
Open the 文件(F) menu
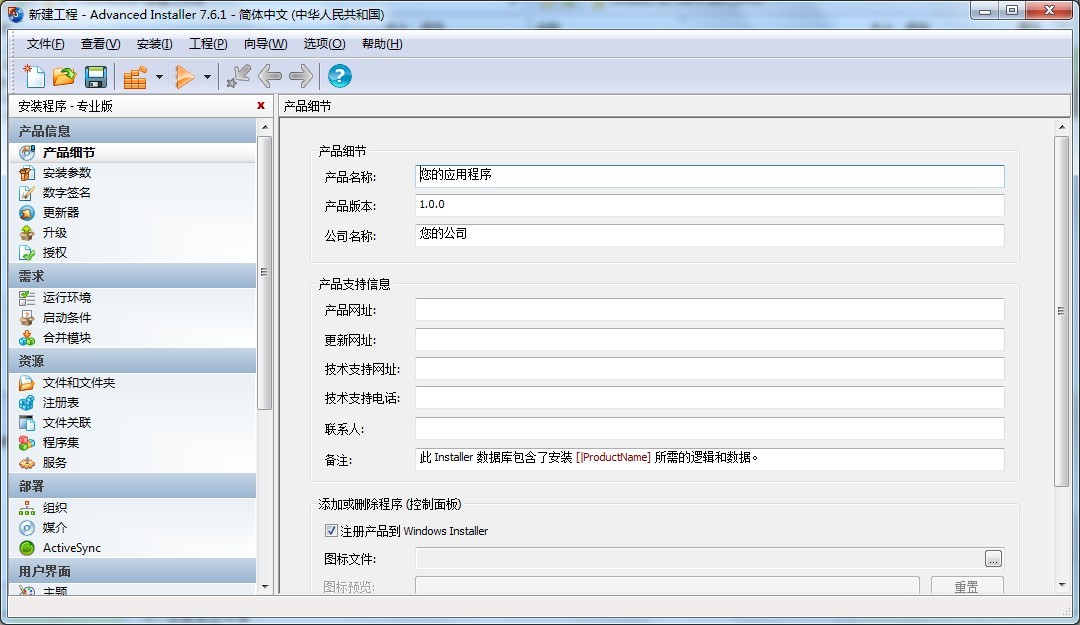pyautogui.click(x=45, y=44)
